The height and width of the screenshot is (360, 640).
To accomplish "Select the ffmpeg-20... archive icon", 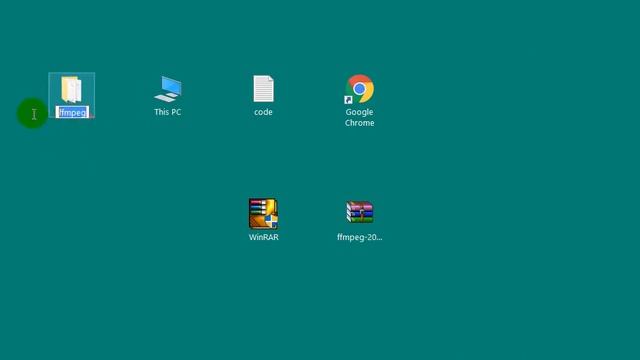I will pos(360,212).
